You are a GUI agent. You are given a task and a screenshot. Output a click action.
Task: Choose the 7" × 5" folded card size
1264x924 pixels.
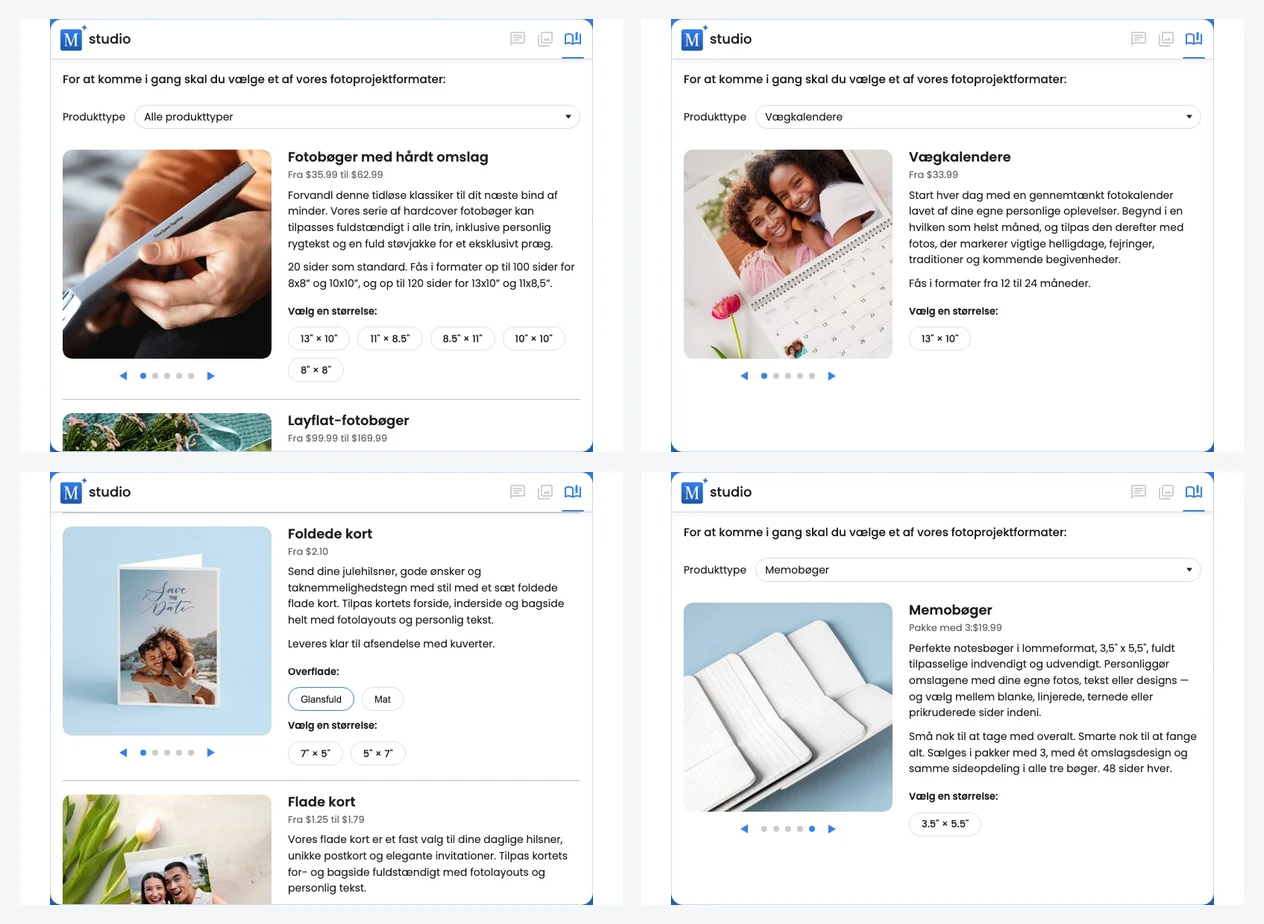[316, 753]
